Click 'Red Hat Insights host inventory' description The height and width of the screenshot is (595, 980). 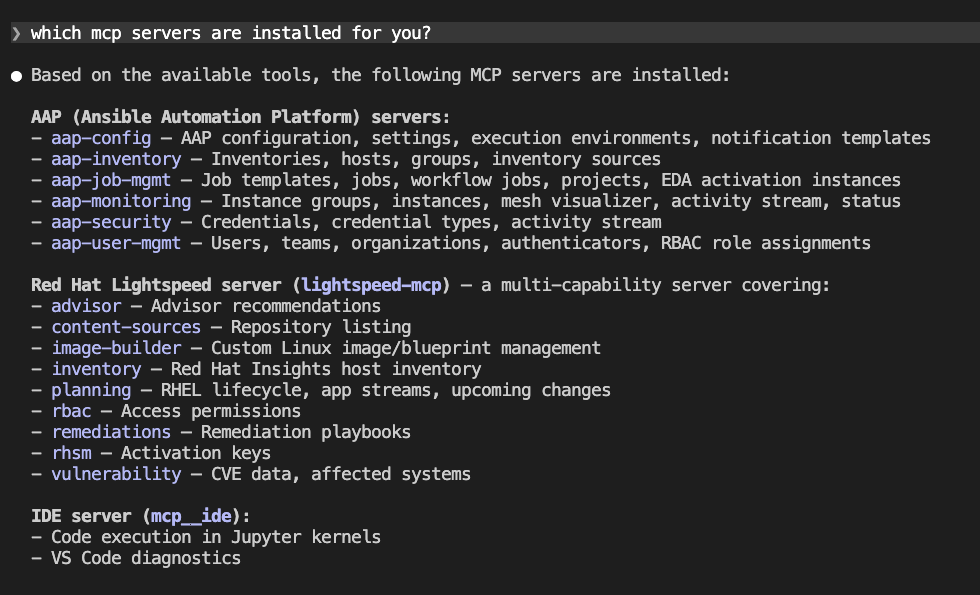pos(326,369)
